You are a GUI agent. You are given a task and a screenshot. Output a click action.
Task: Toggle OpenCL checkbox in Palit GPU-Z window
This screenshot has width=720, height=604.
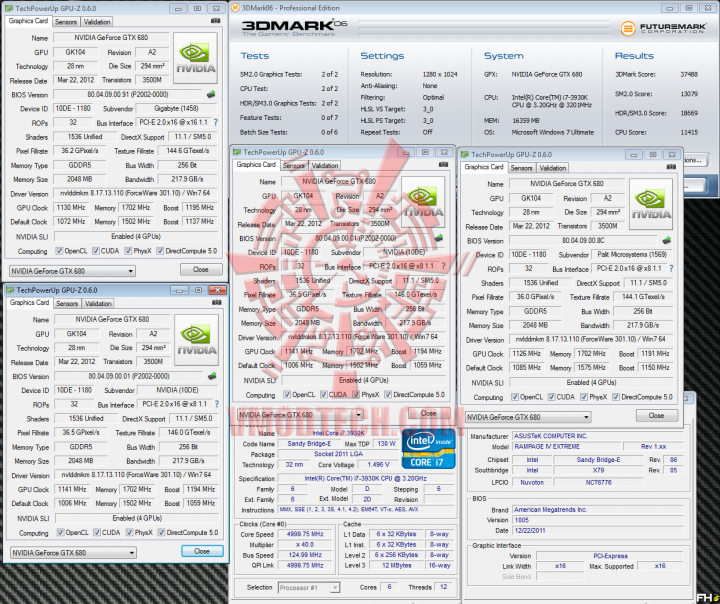click(x=515, y=397)
